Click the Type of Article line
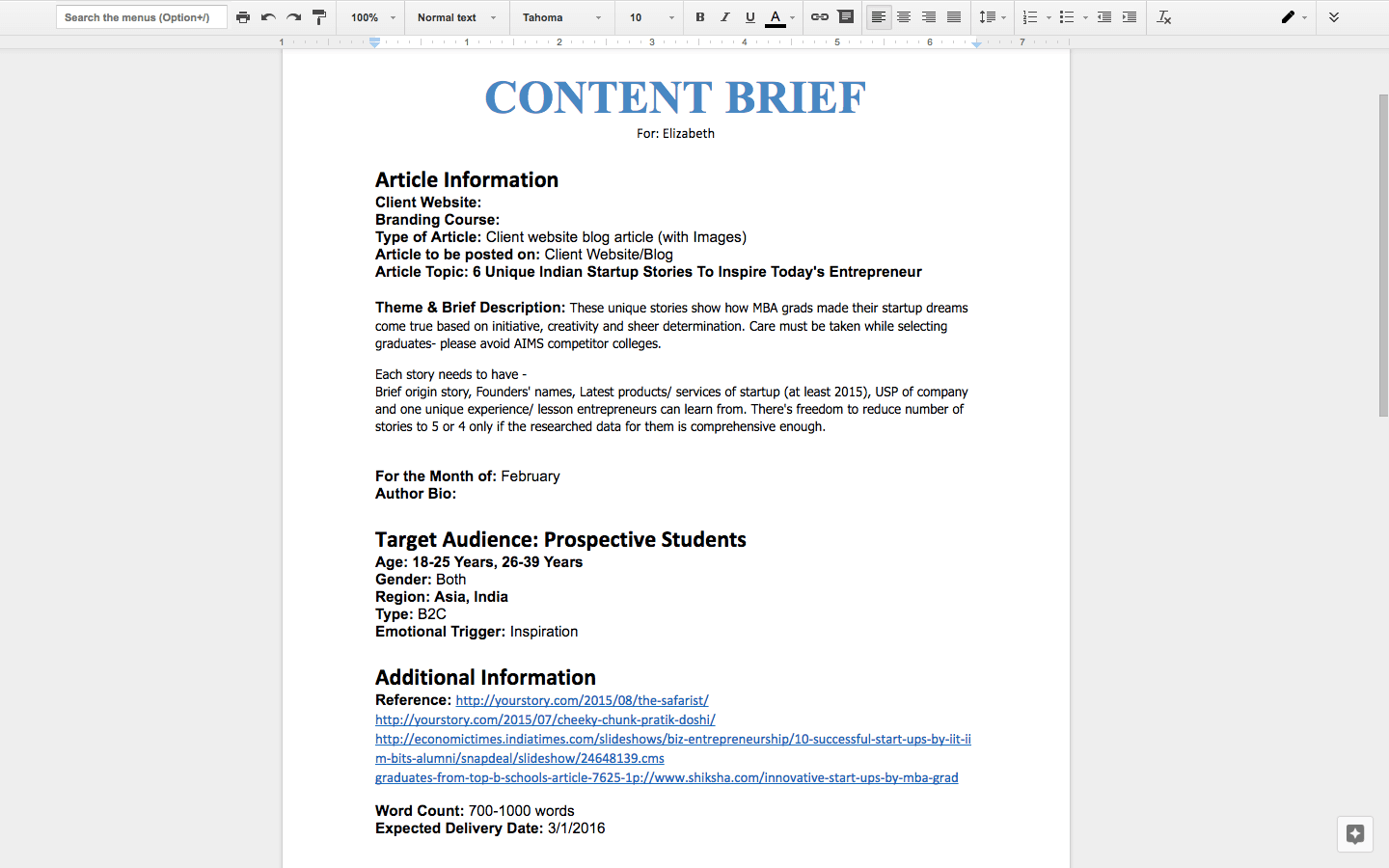This screenshot has height=868, width=1389. [x=560, y=237]
